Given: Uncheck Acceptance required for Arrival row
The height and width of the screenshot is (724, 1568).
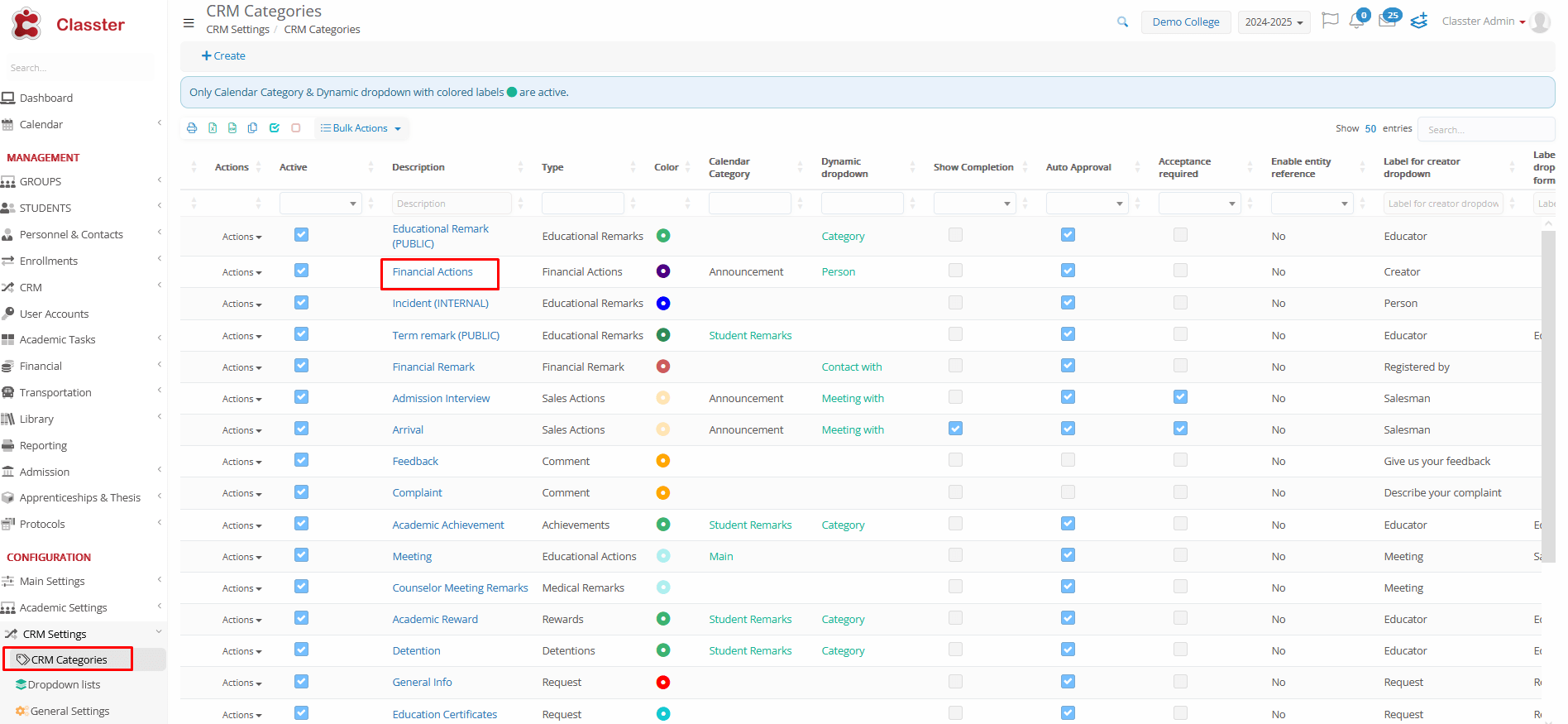Looking at the screenshot, I should pyautogui.click(x=1180, y=429).
